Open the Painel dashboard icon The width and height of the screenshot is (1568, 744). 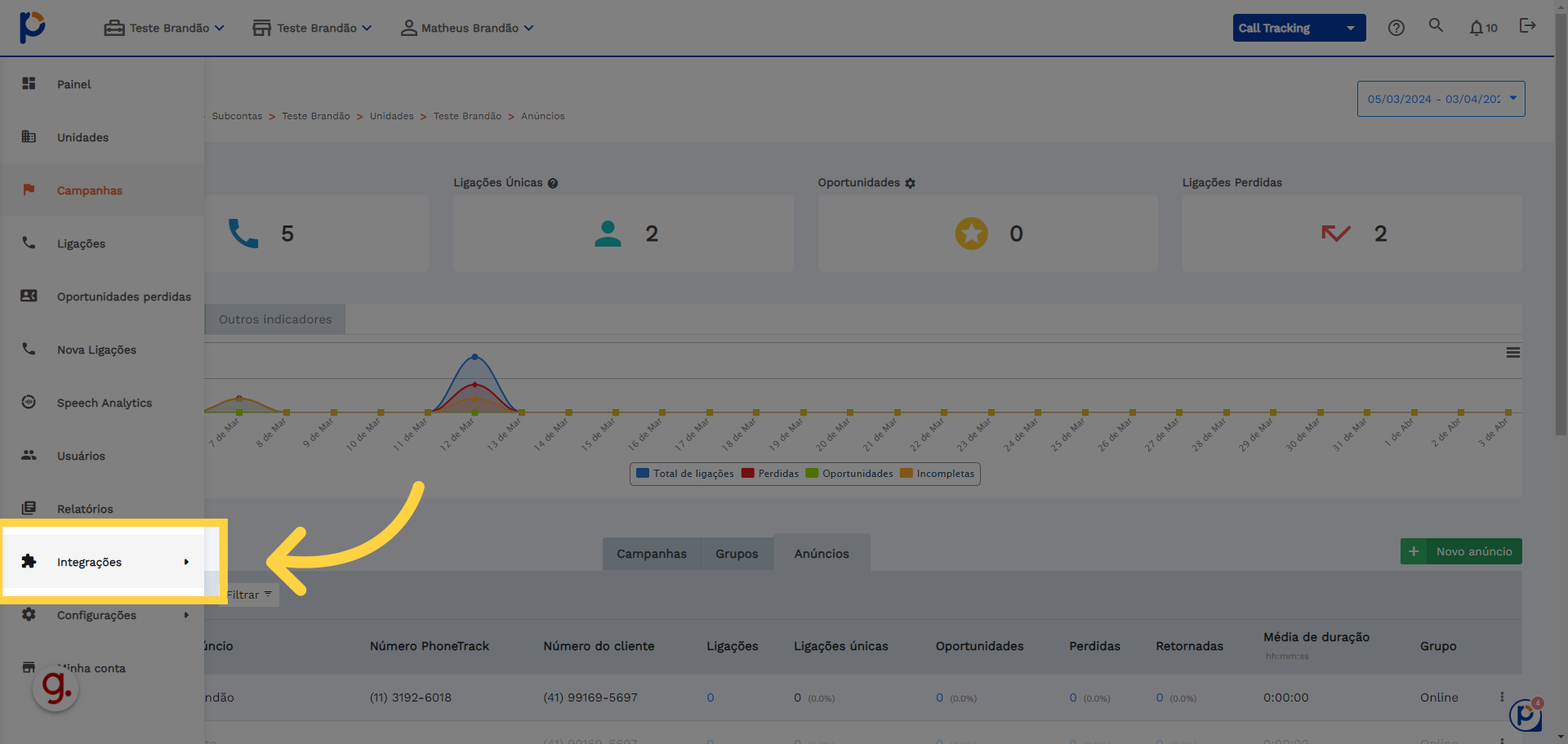coord(29,83)
